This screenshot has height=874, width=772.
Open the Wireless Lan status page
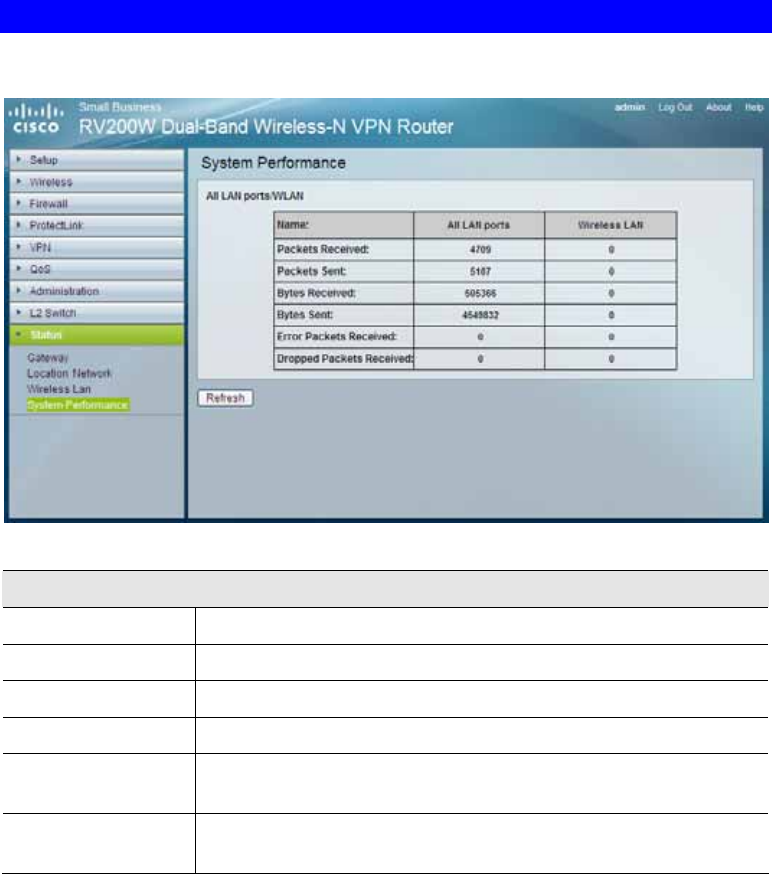pos(59,389)
